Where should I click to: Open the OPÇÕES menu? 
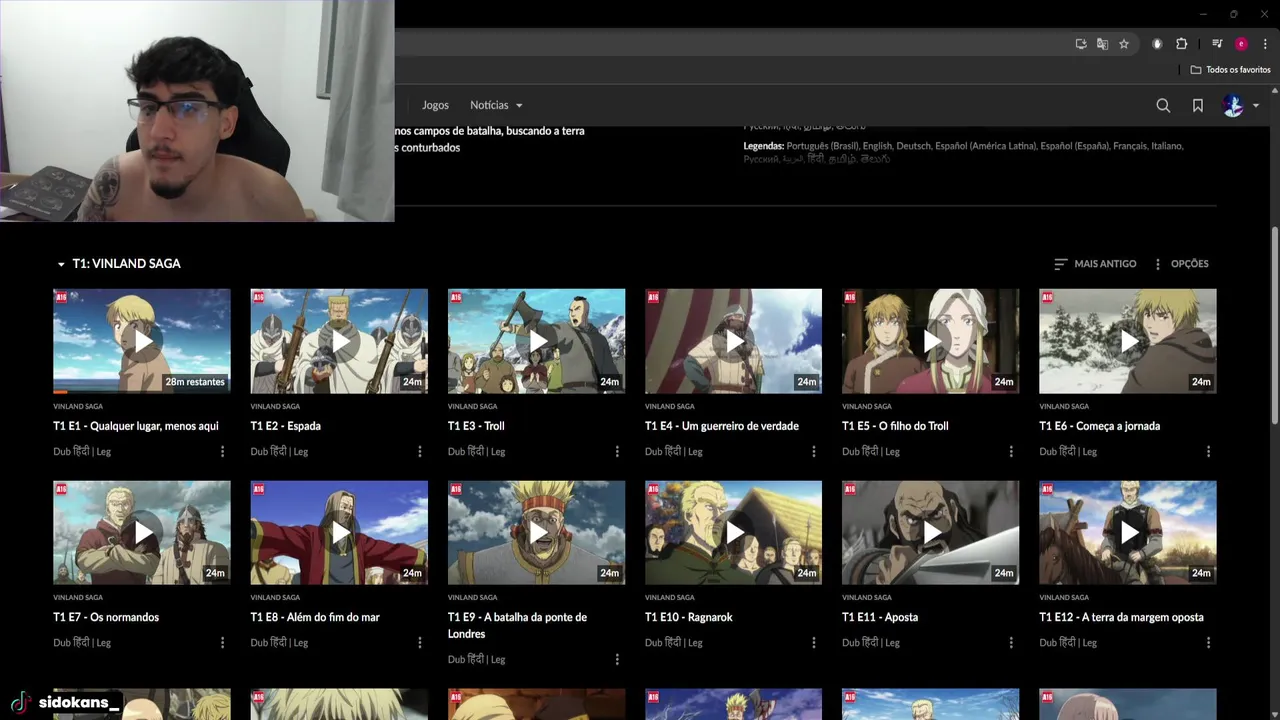pos(1180,264)
